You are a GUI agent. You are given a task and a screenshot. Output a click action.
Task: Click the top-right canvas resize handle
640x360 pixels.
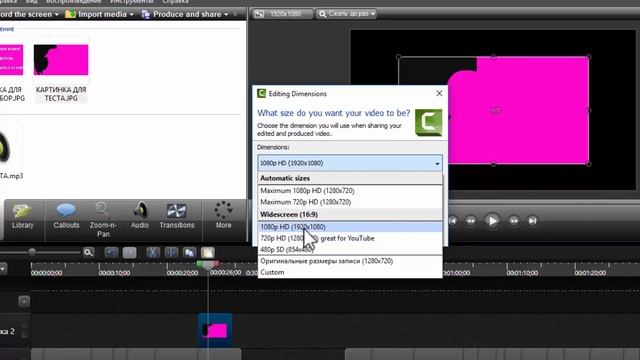589,57
